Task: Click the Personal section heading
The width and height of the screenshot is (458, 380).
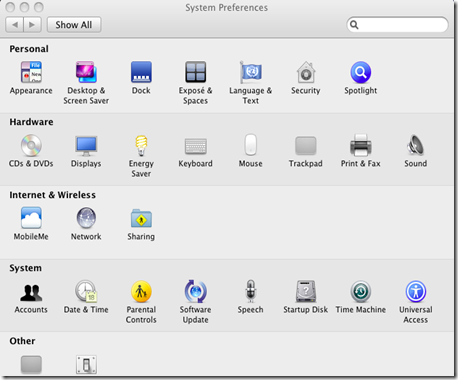Action: [x=29, y=49]
